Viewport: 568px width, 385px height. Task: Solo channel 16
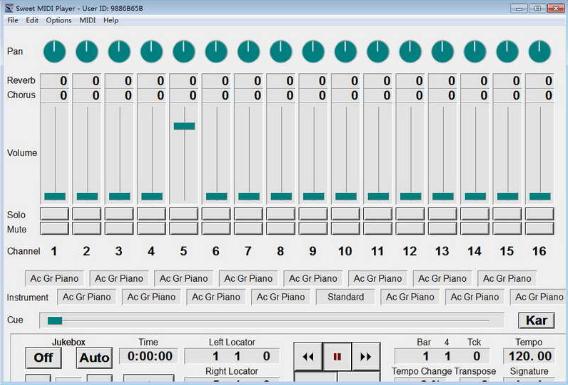click(539, 214)
